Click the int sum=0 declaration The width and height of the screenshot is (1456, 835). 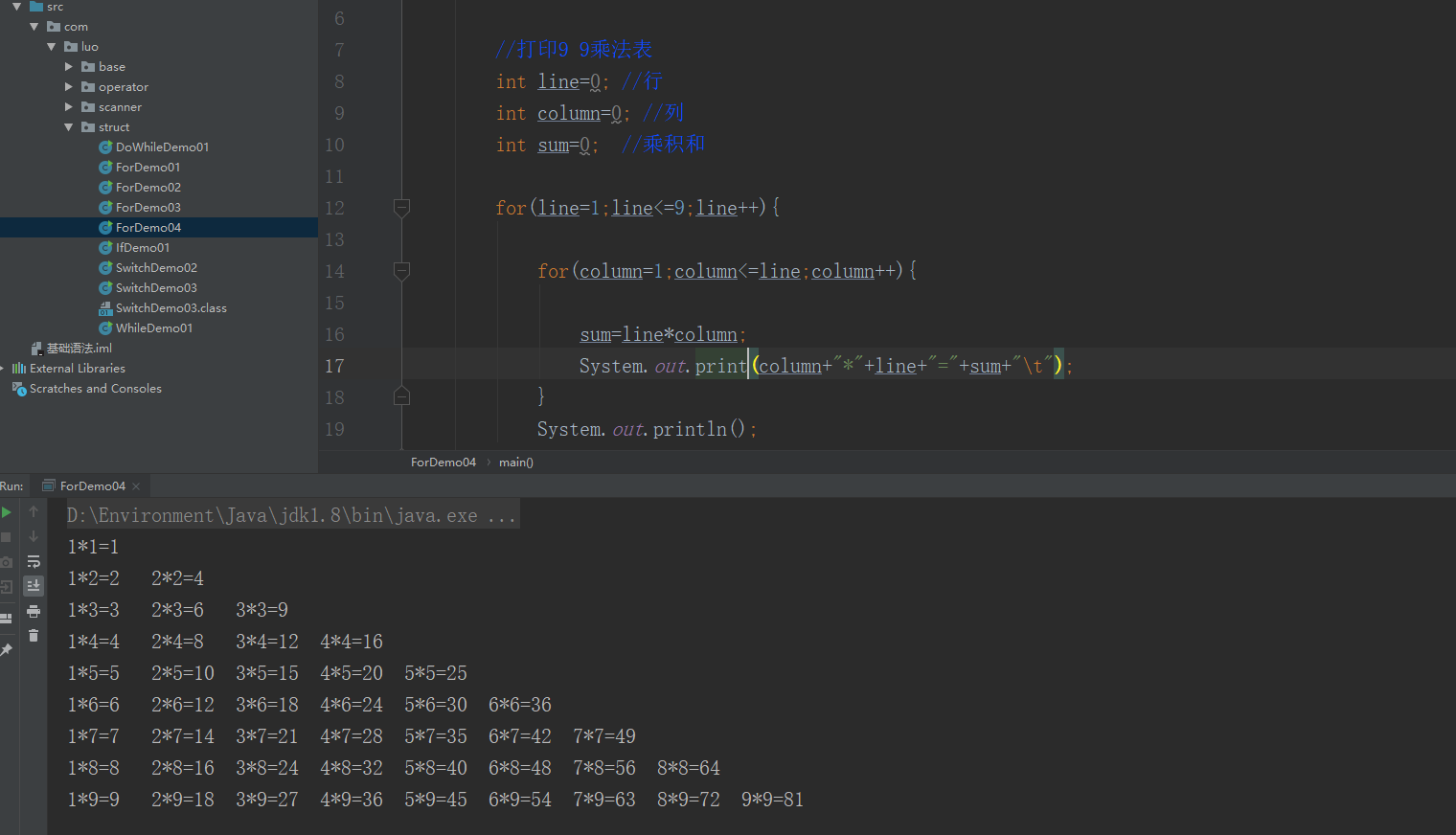tap(548, 145)
